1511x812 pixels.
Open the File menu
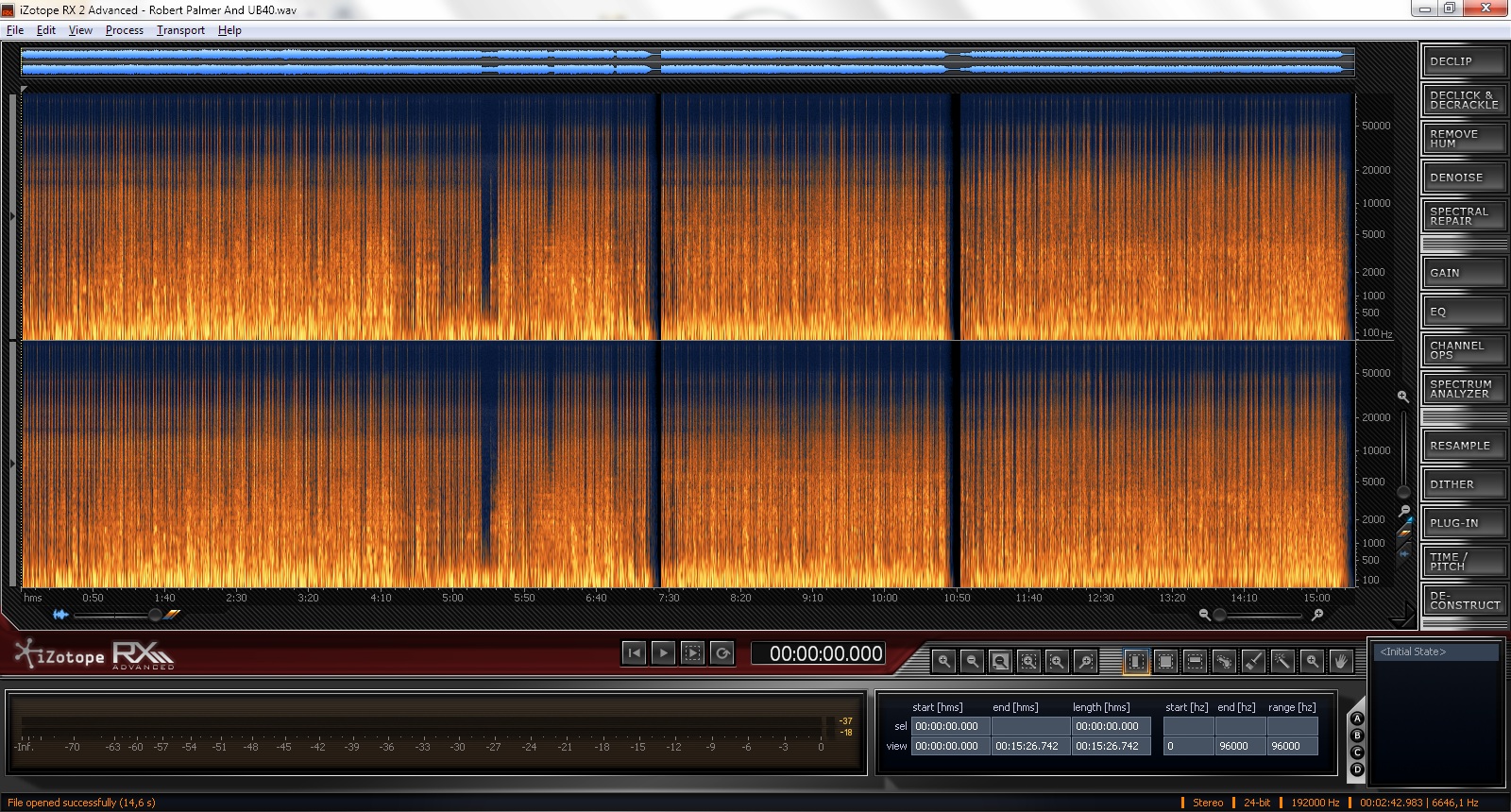coord(15,30)
